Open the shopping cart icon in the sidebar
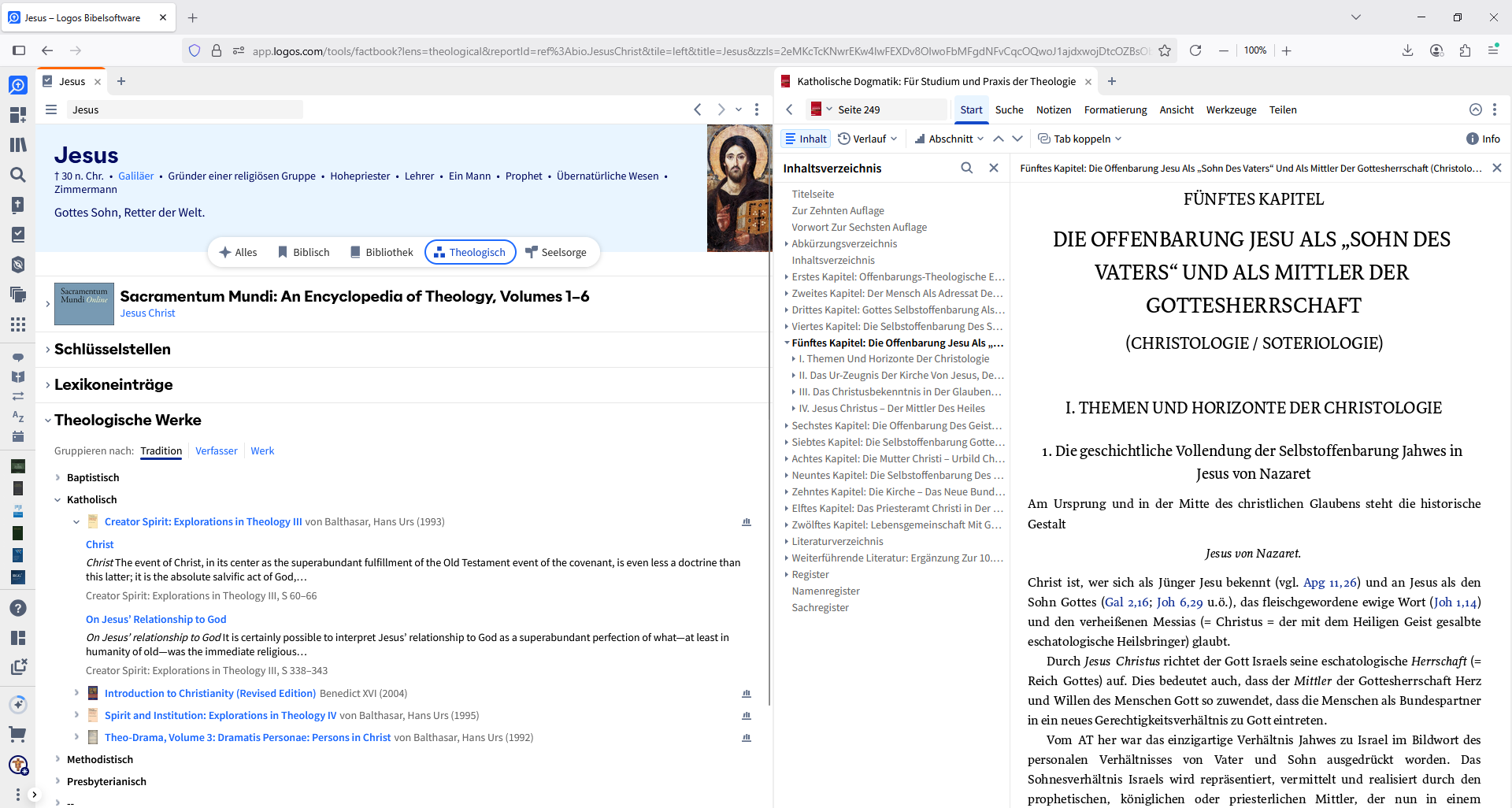The height and width of the screenshot is (808, 1512). pyautogui.click(x=17, y=735)
